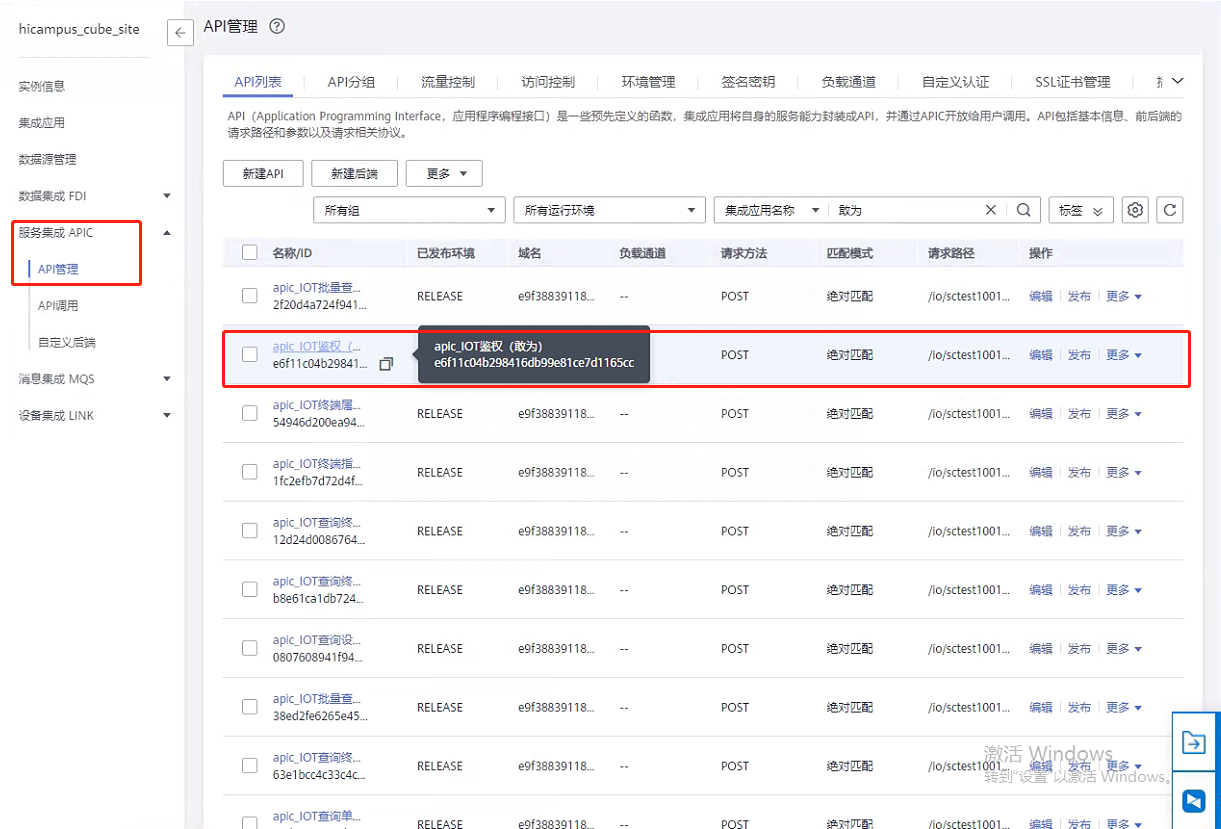Switch to the 流量控制 tab

point(447,82)
